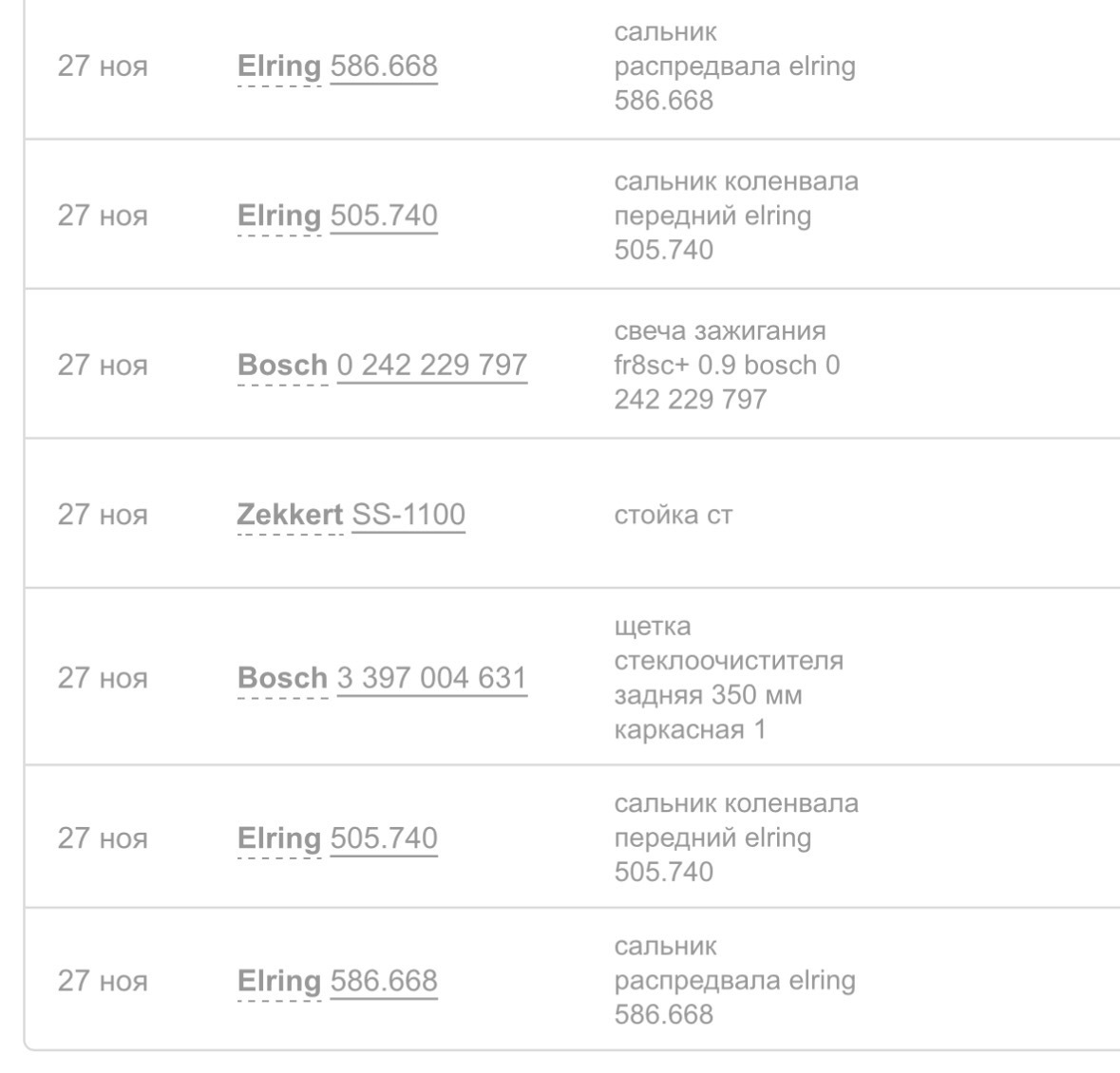This screenshot has width=1120, height=1073.
Task: Open the 505.740 link directly above the Bosch spark plug row
Action: pos(384,216)
